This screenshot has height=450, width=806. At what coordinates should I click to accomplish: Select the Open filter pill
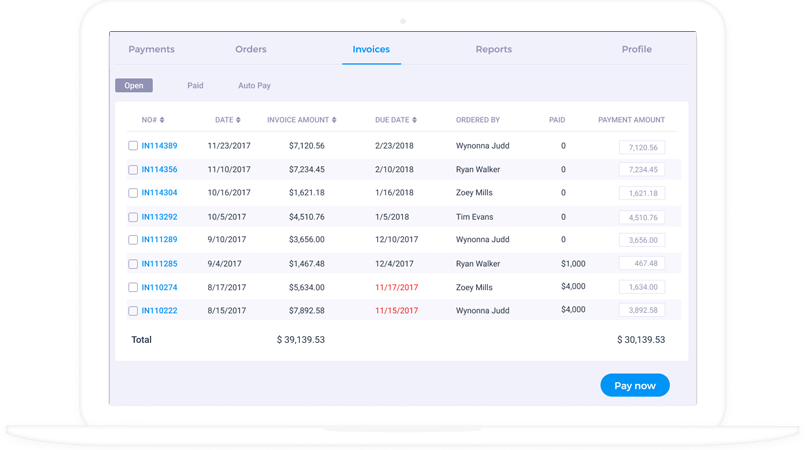coord(133,86)
